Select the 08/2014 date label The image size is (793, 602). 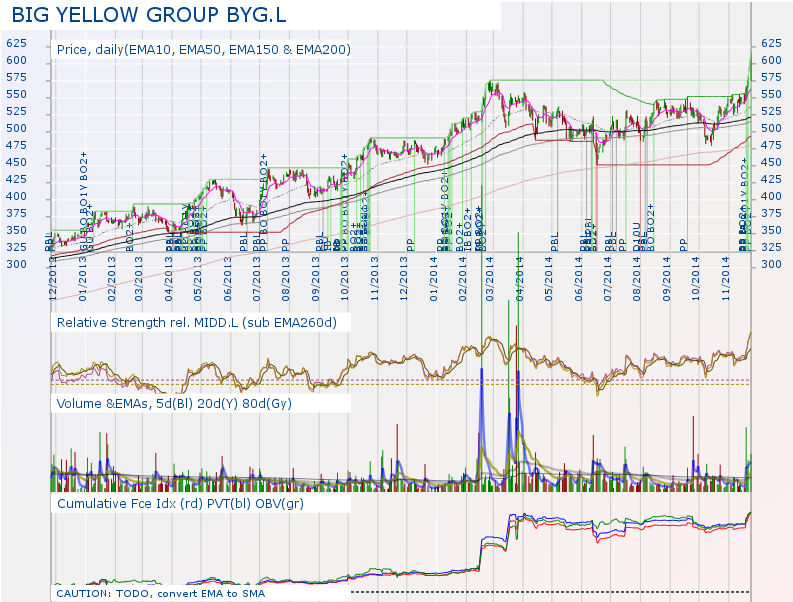pyautogui.click(x=637, y=279)
